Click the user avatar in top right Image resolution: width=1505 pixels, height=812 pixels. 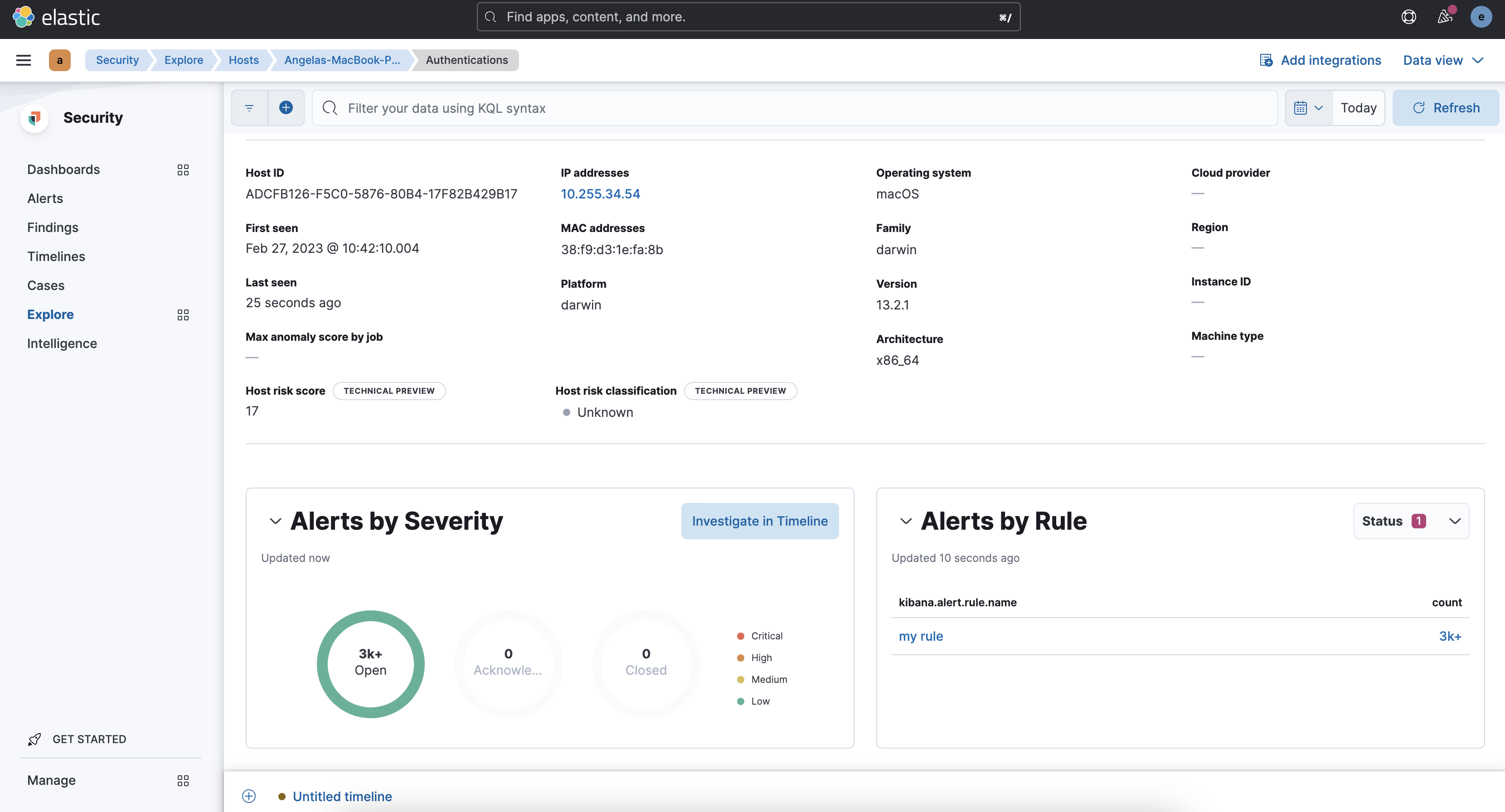[1481, 17]
